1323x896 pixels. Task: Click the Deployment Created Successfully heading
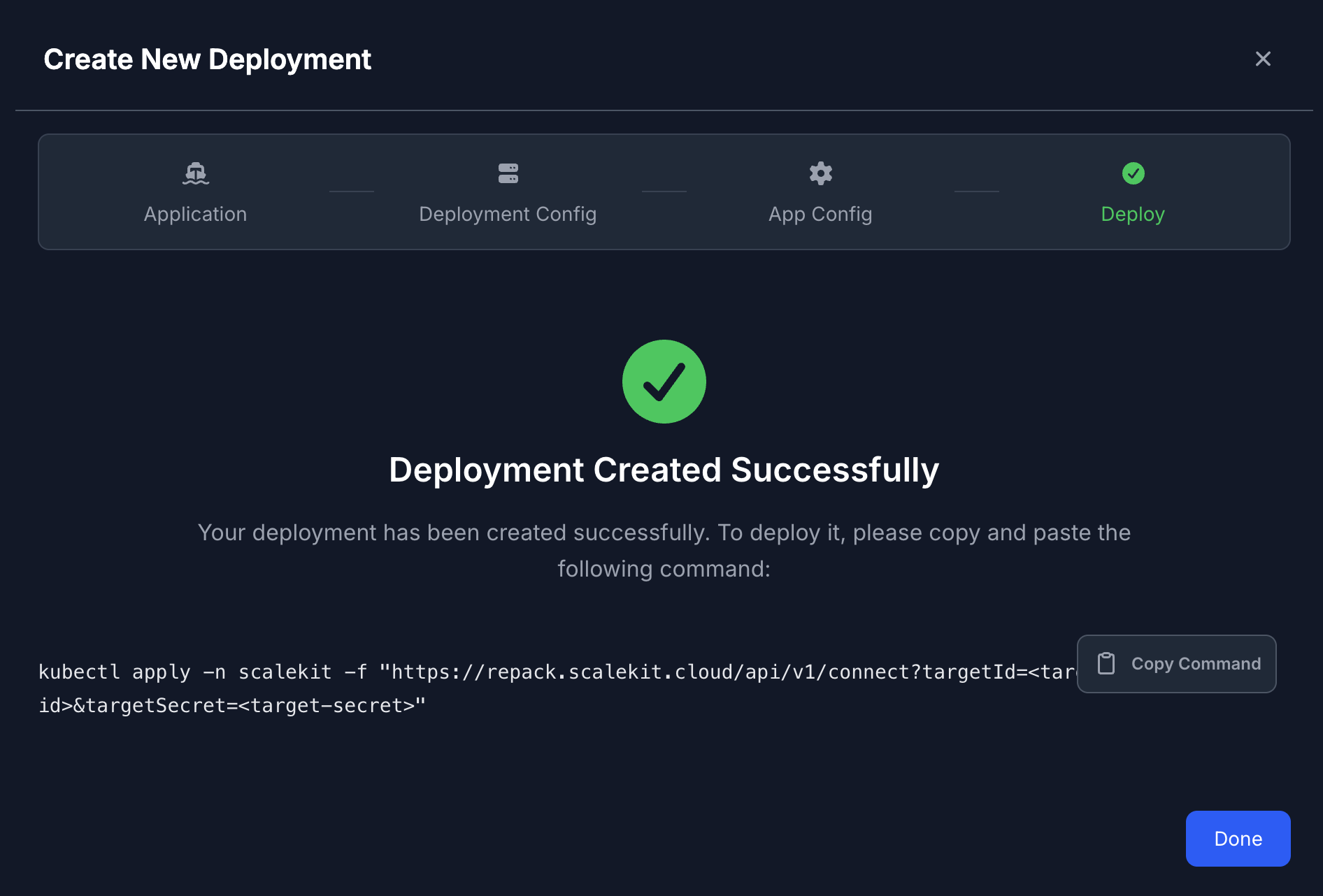coord(664,470)
